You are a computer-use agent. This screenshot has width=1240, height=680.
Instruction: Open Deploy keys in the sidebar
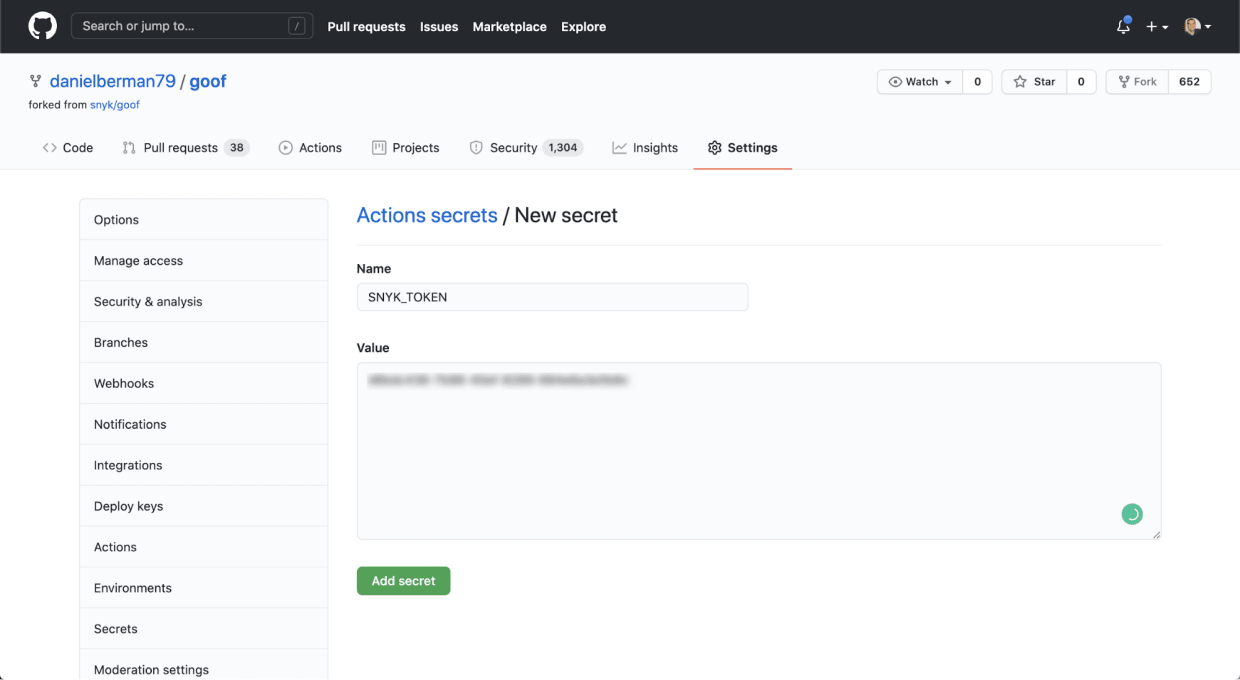204,506
